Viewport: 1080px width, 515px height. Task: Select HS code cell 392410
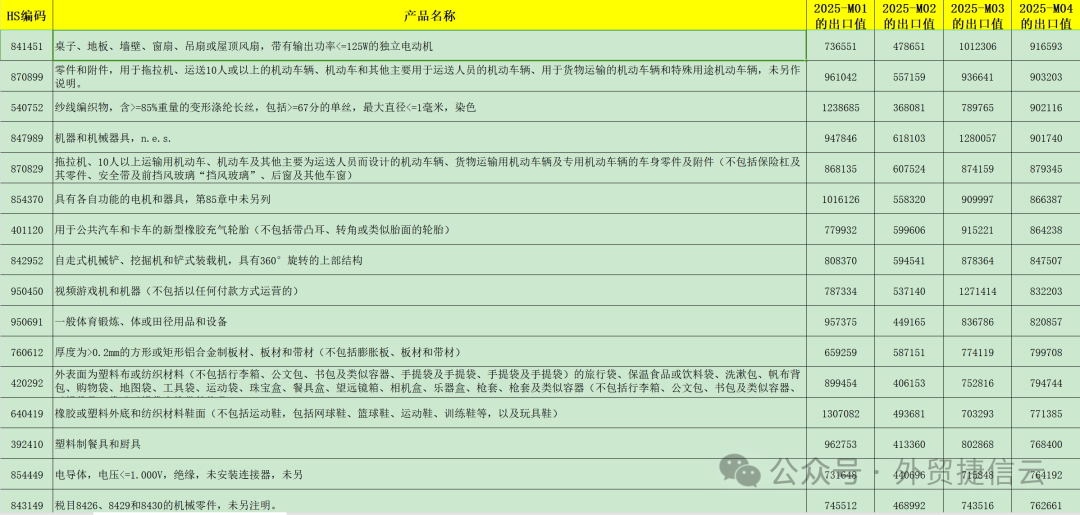point(26,443)
